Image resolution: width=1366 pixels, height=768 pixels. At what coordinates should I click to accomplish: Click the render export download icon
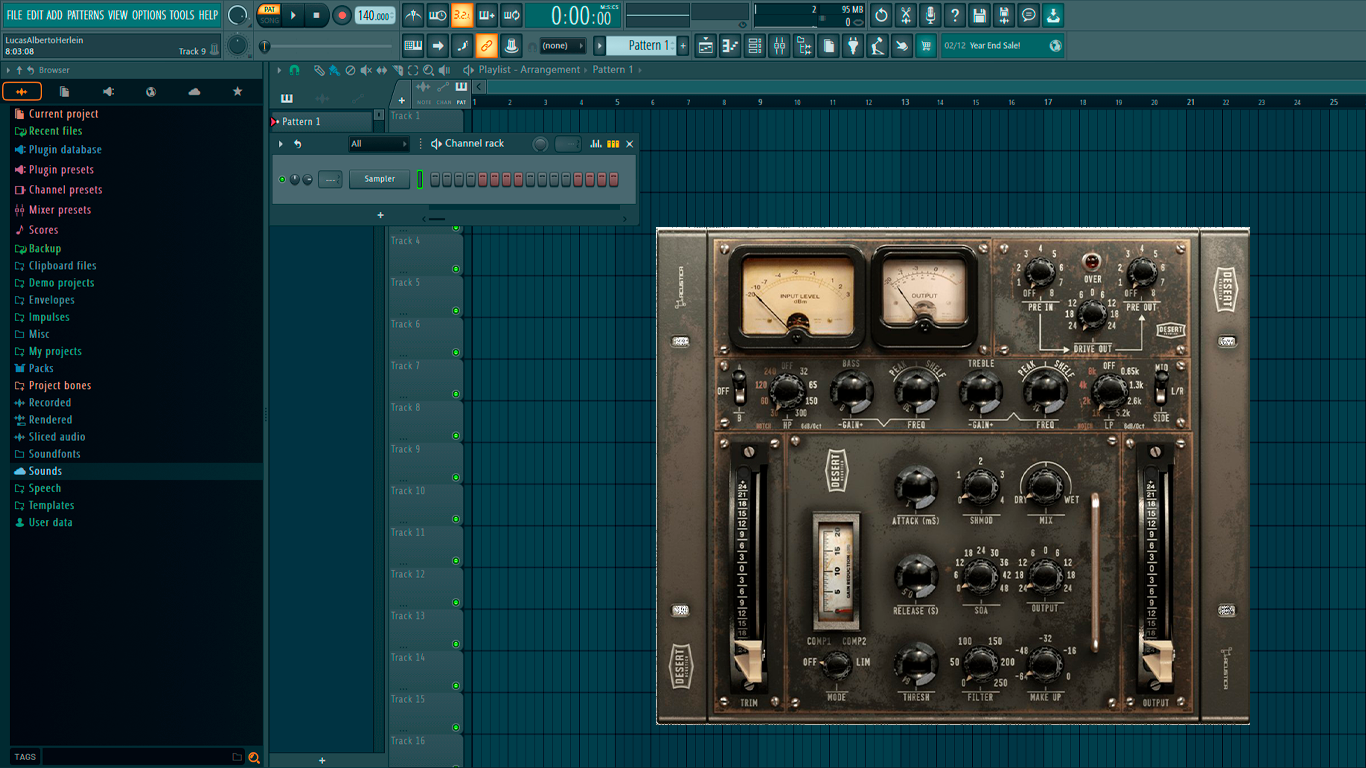[1053, 15]
